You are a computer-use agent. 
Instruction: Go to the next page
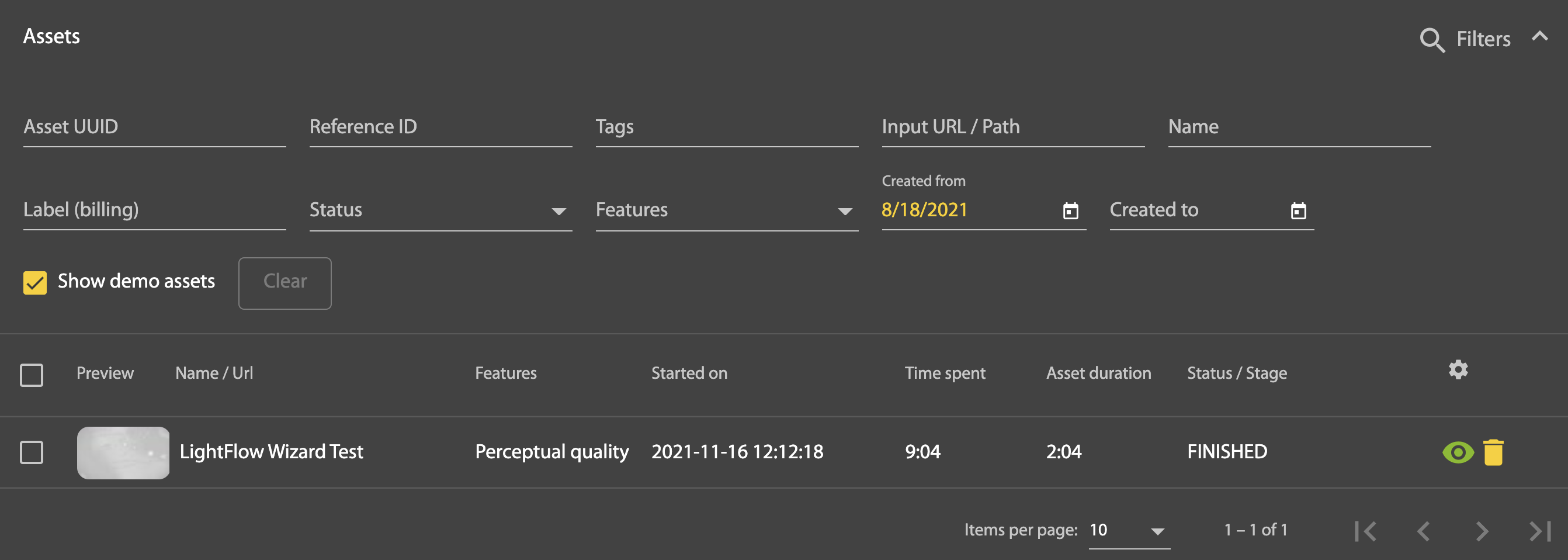[x=1482, y=531]
